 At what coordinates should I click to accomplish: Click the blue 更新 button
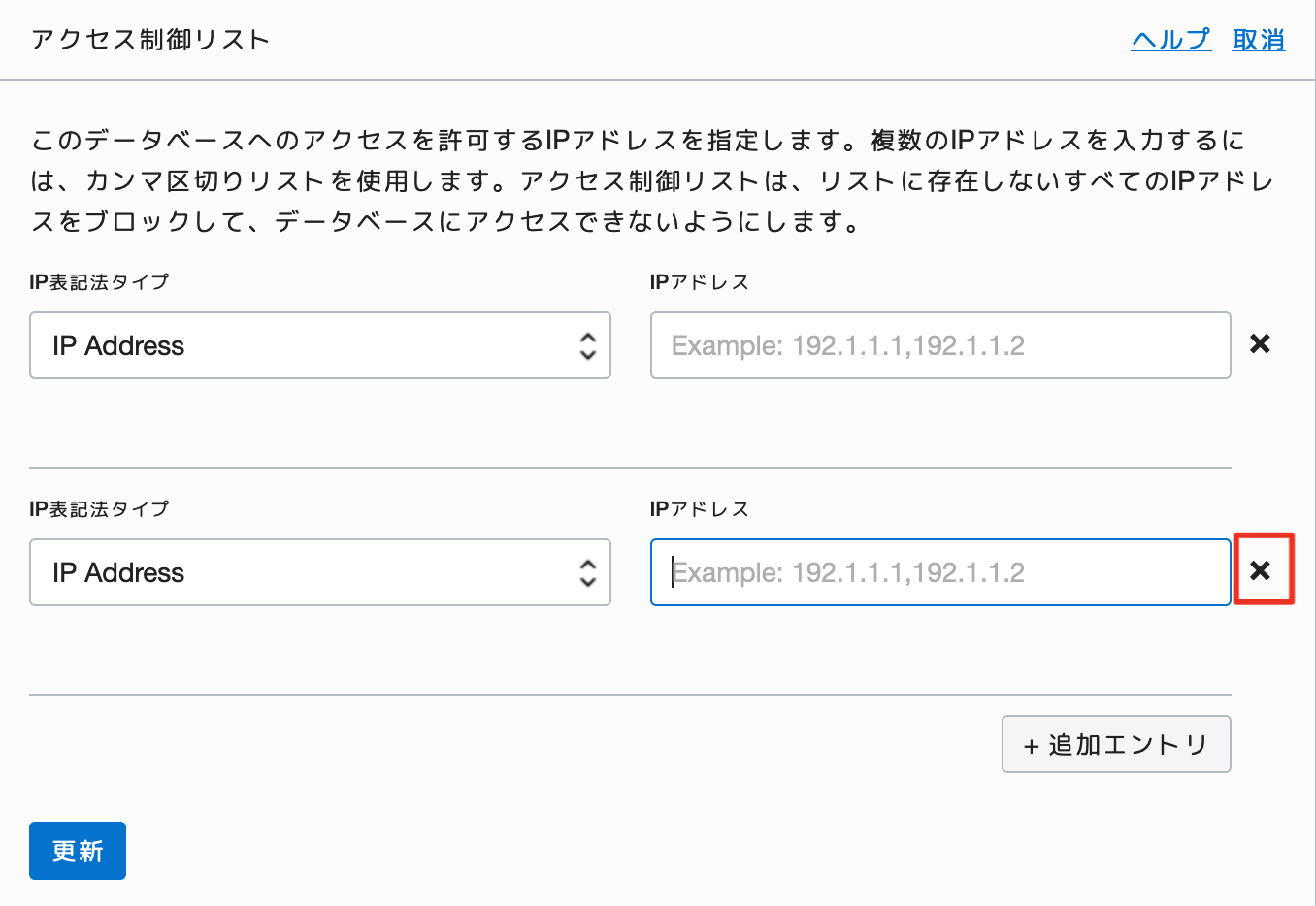[78, 851]
